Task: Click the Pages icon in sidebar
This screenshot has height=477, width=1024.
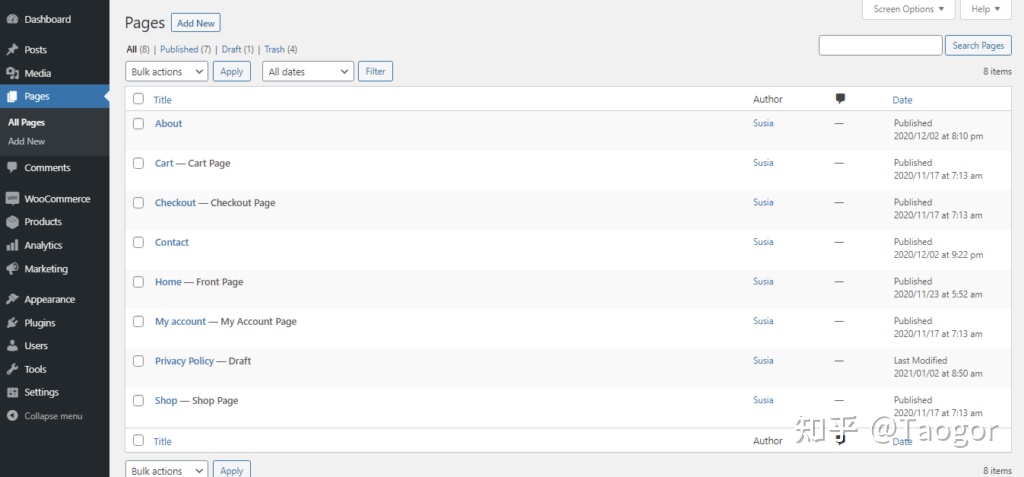Action: coord(12,97)
